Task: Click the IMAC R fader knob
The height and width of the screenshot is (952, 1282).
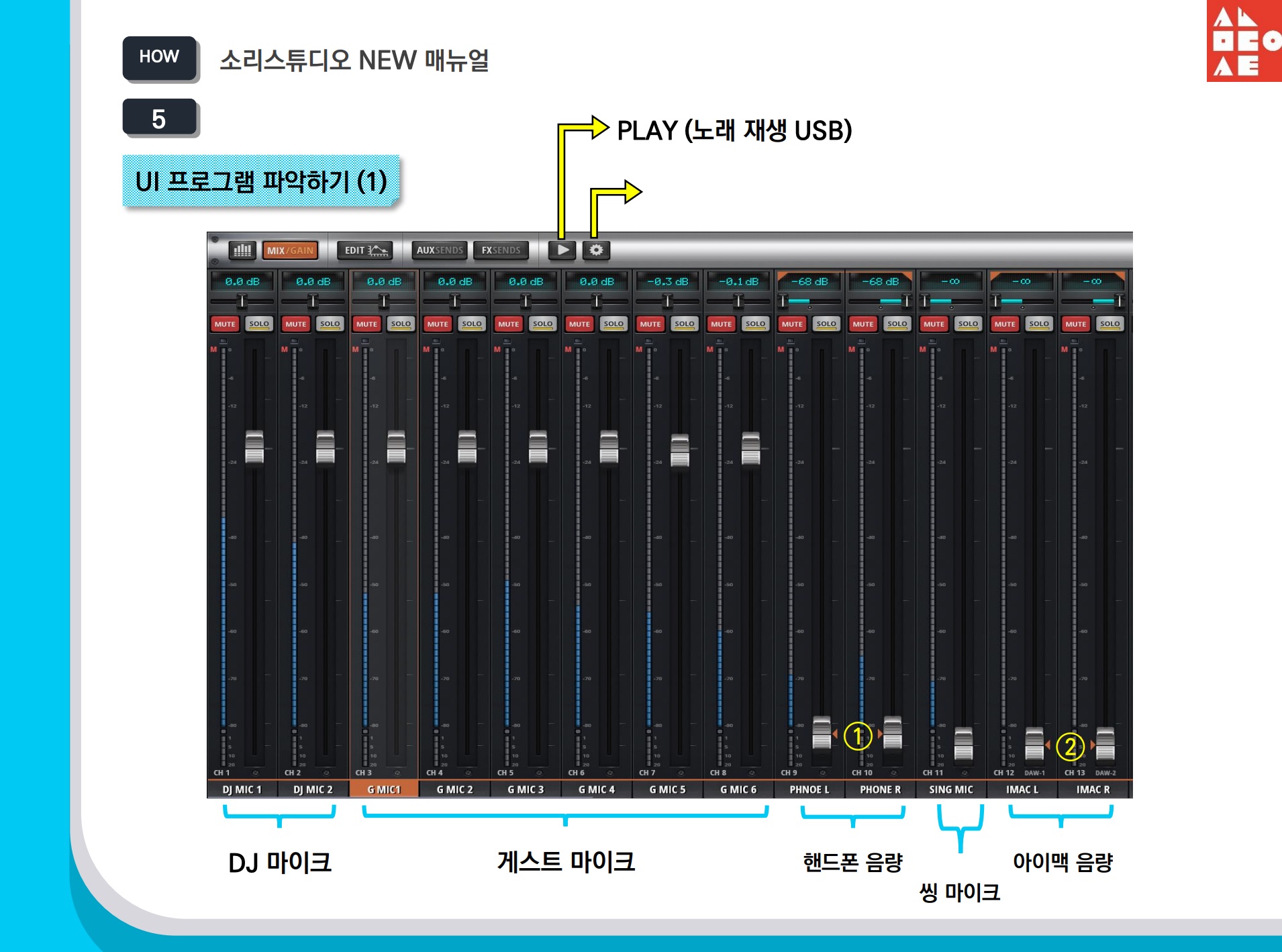Action: tap(1105, 744)
